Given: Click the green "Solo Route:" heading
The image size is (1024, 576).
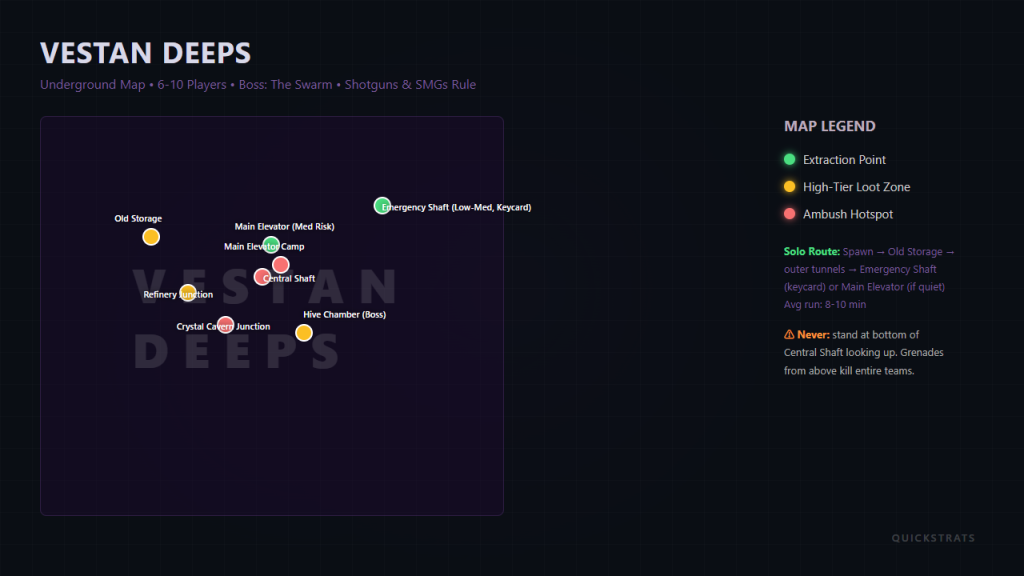Looking at the screenshot, I should coord(812,251).
